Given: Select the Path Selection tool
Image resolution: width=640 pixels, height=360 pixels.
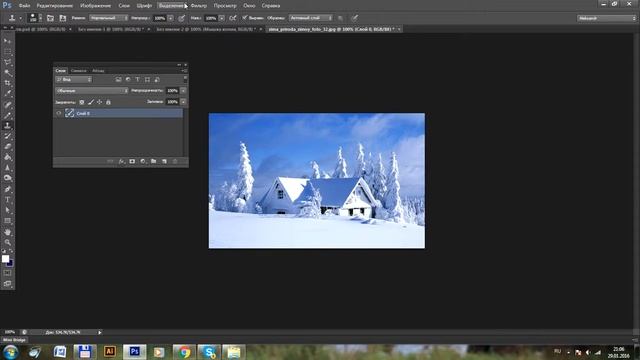Looking at the screenshot, I should [x=7, y=211].
